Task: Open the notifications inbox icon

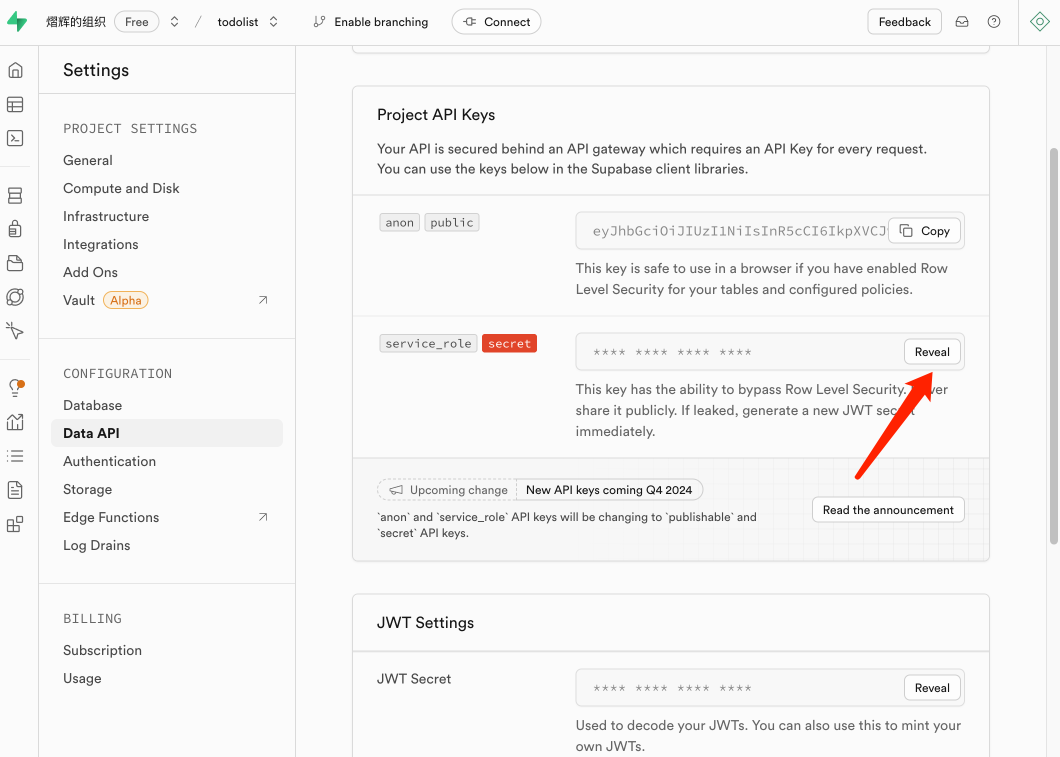Action: click(962, 22)
